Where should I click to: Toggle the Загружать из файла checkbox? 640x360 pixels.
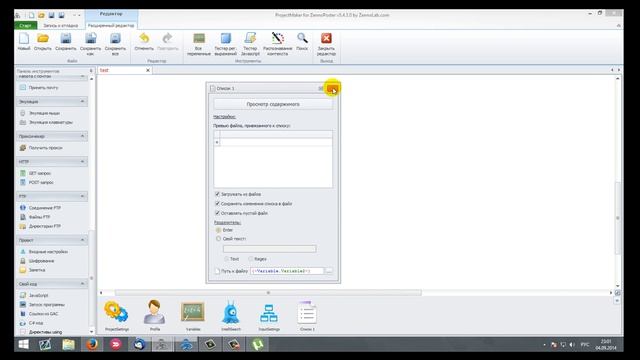pyautogui.click(x=217, y=194)
